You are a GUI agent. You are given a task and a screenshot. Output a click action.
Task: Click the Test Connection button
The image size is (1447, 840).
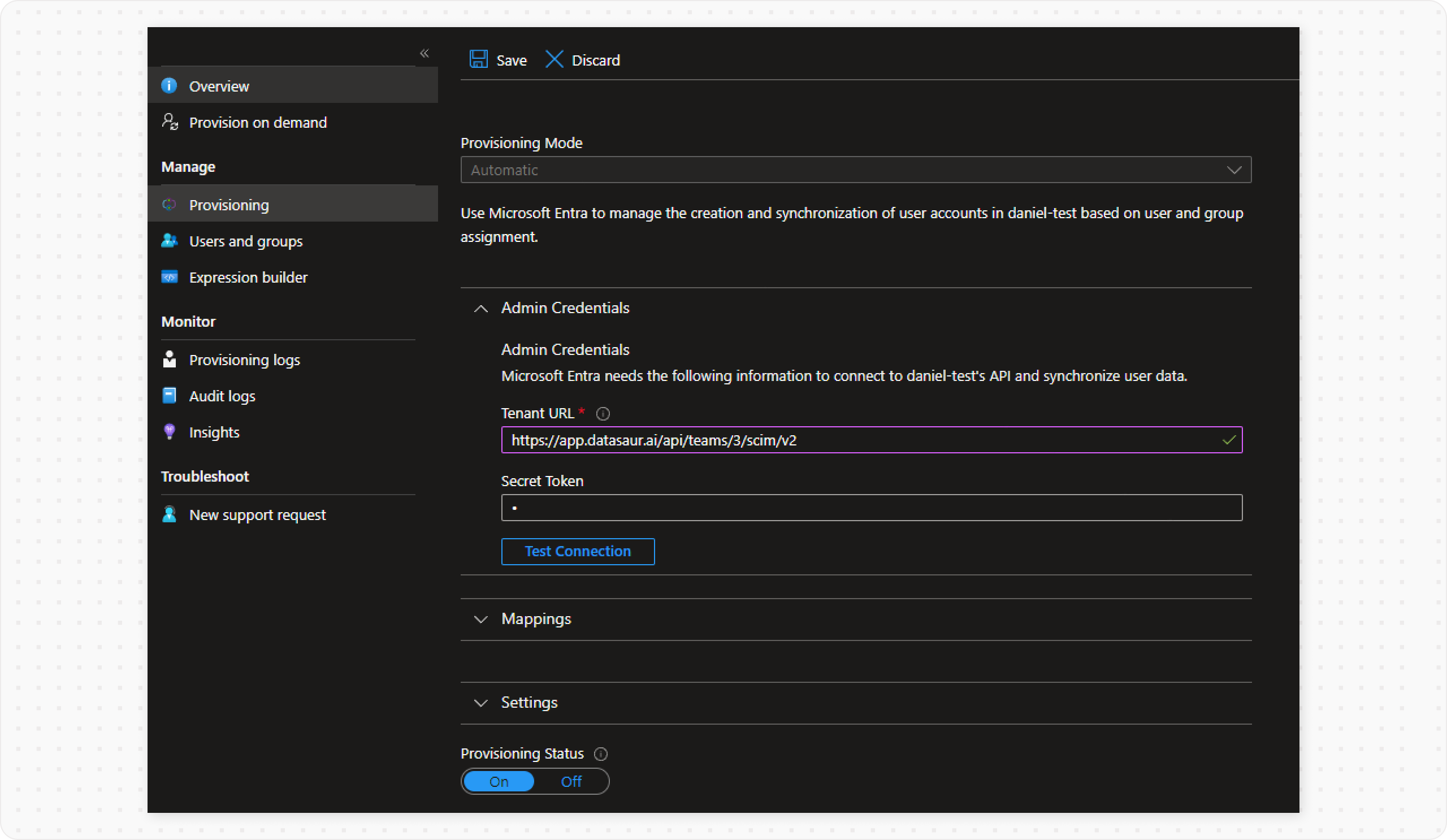(578, 551)
